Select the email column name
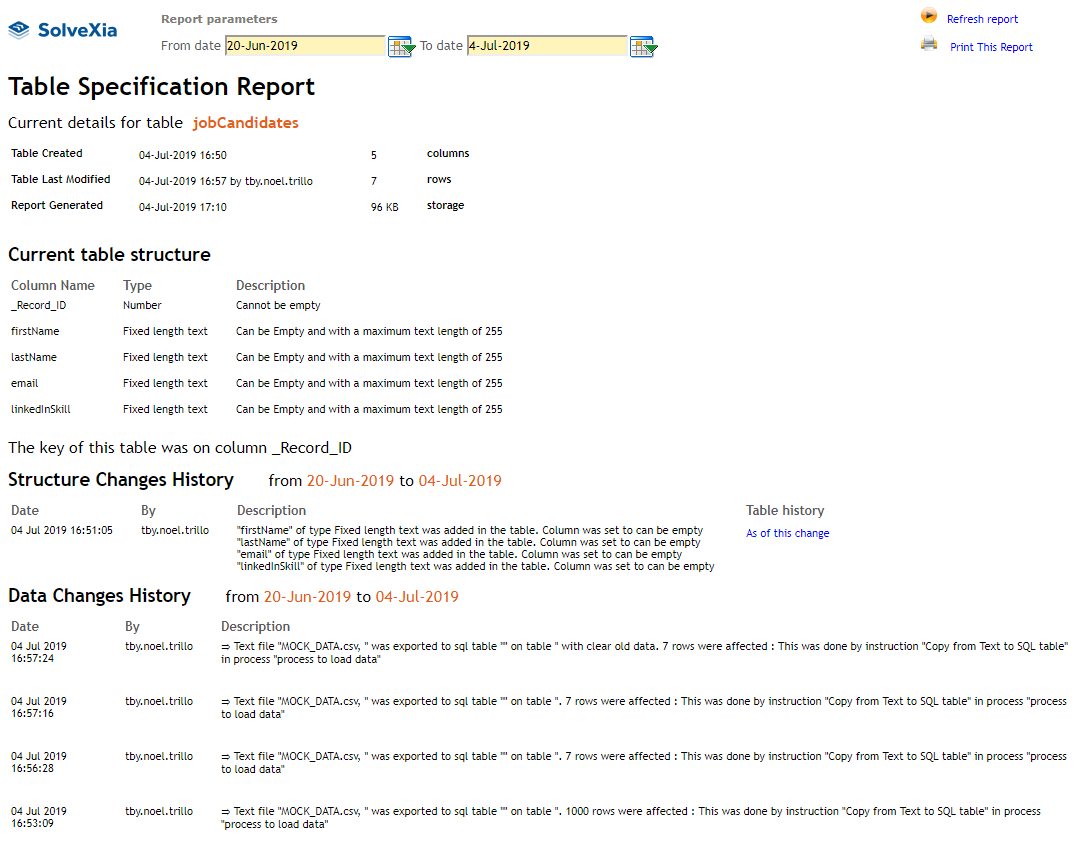The width and height of the screenshot is (1075, 844). tap(25, 383)
